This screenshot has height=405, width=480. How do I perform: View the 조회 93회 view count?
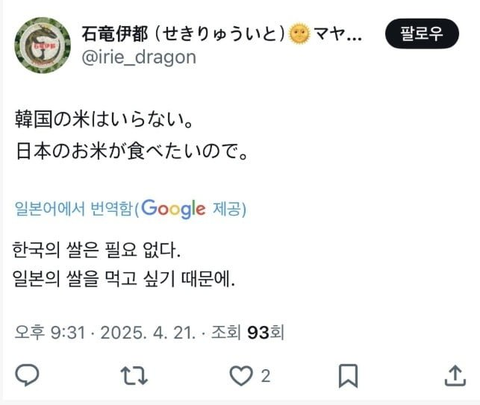point(248,332)
